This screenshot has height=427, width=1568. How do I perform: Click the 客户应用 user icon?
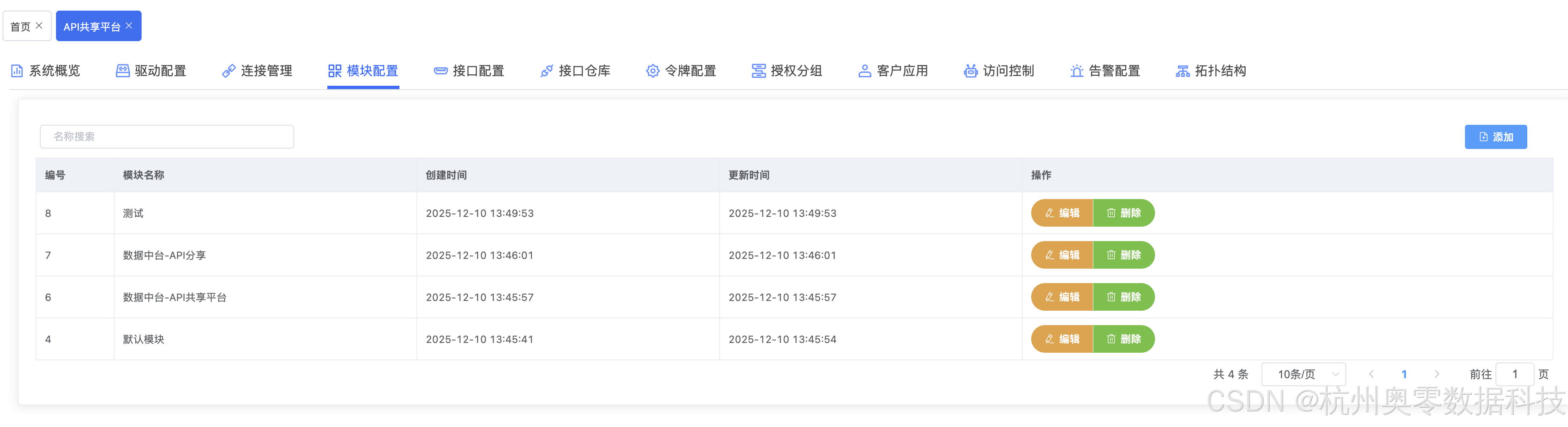(864, 70)
